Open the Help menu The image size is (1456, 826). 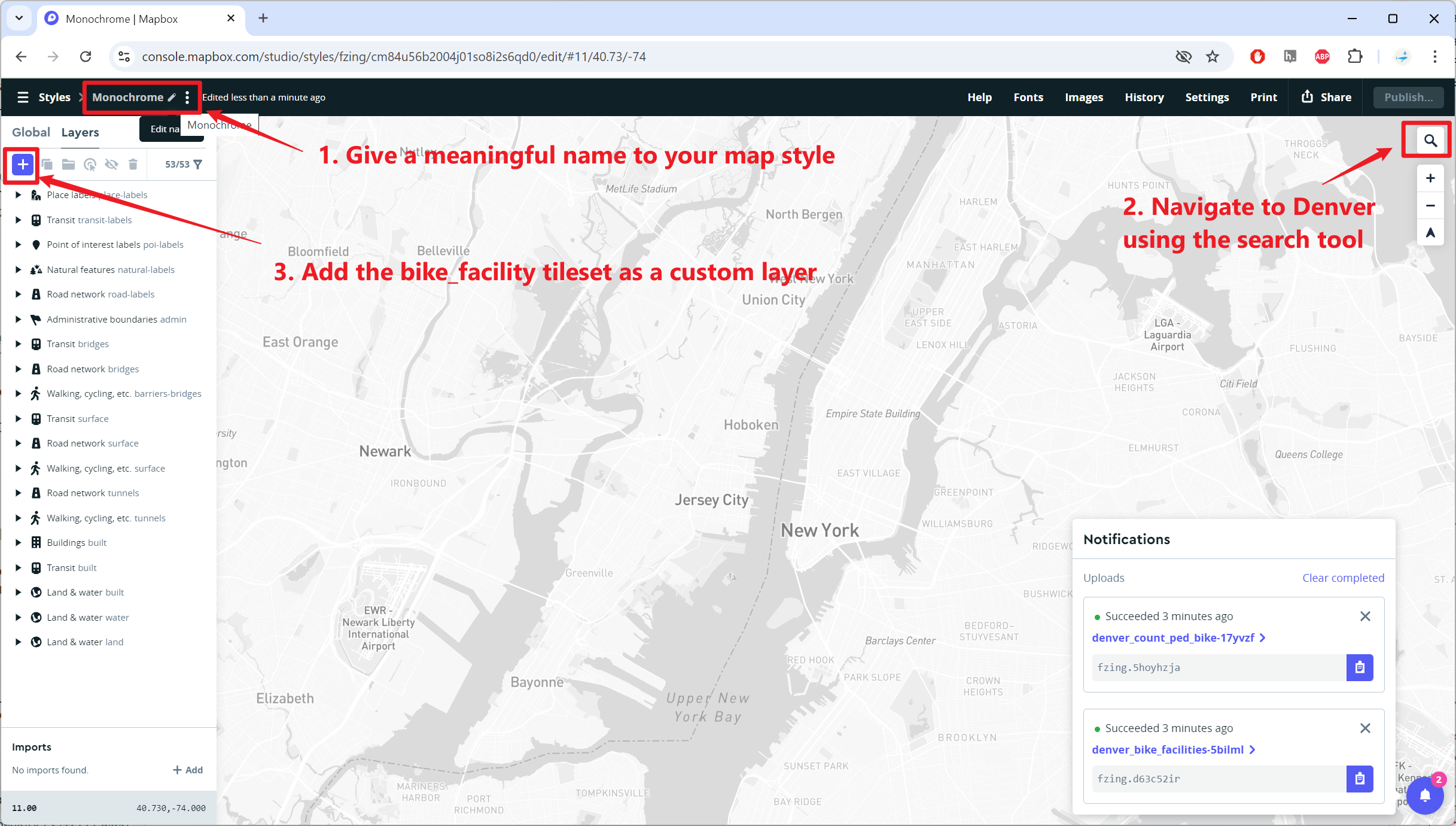(979, 97)
